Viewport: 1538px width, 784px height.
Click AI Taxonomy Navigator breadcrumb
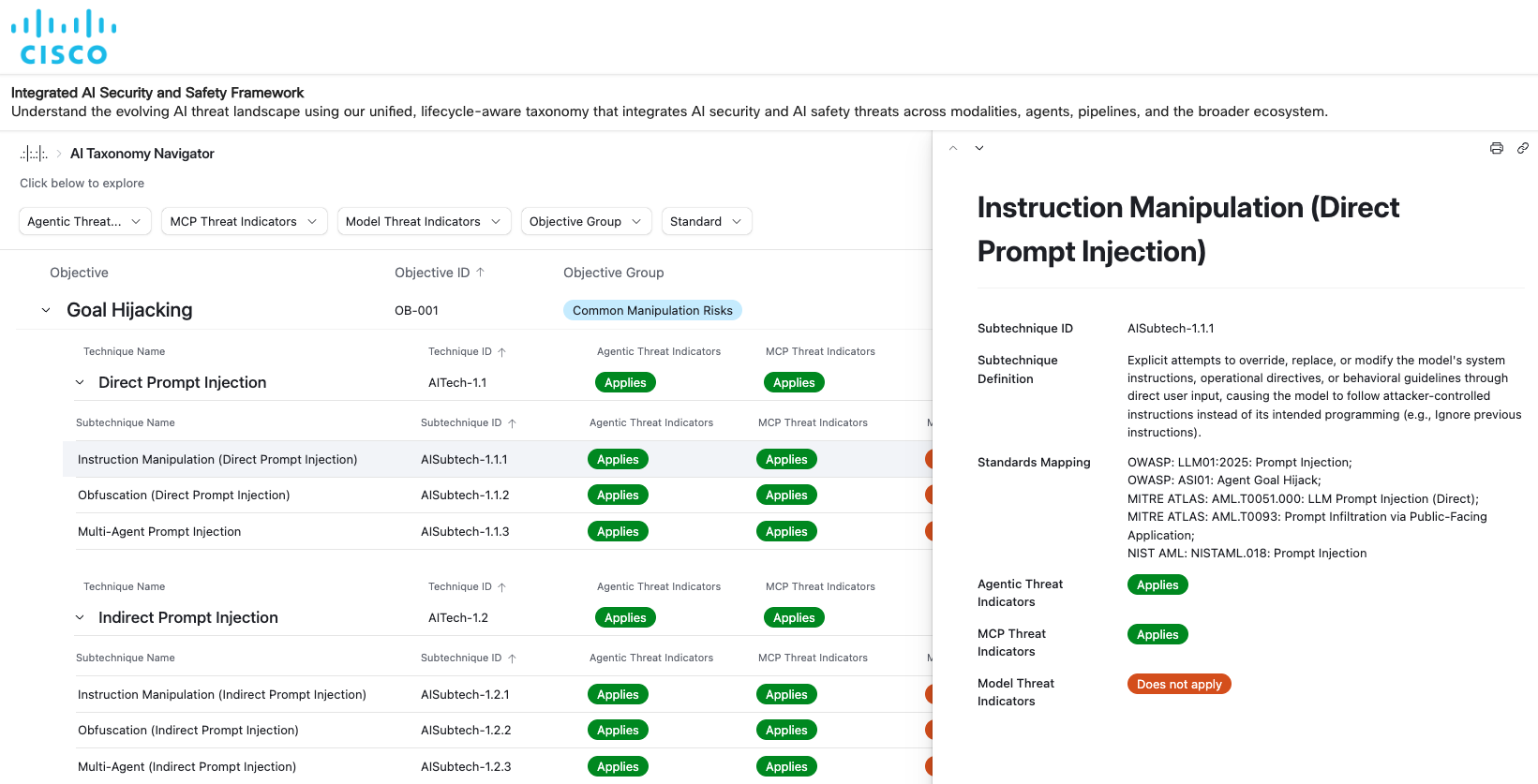click(x=142, y=154)
